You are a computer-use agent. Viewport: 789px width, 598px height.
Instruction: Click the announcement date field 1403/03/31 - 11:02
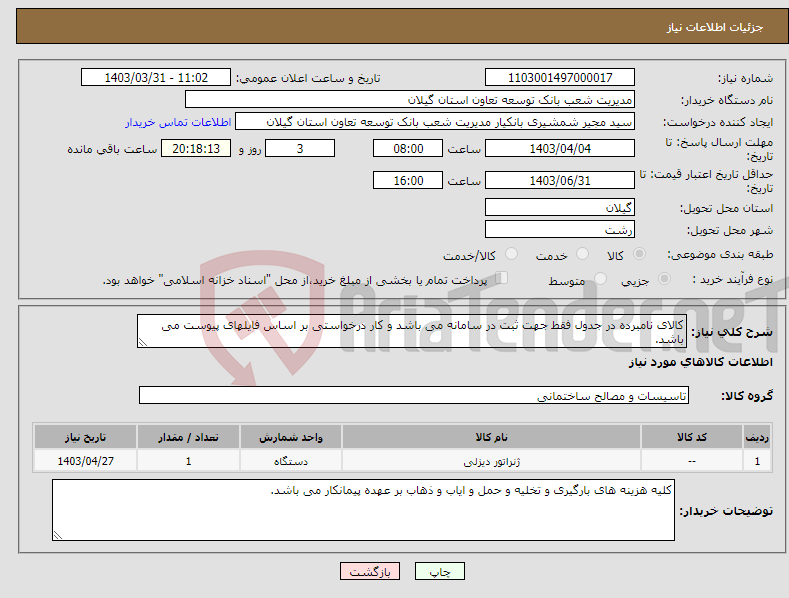155,78
